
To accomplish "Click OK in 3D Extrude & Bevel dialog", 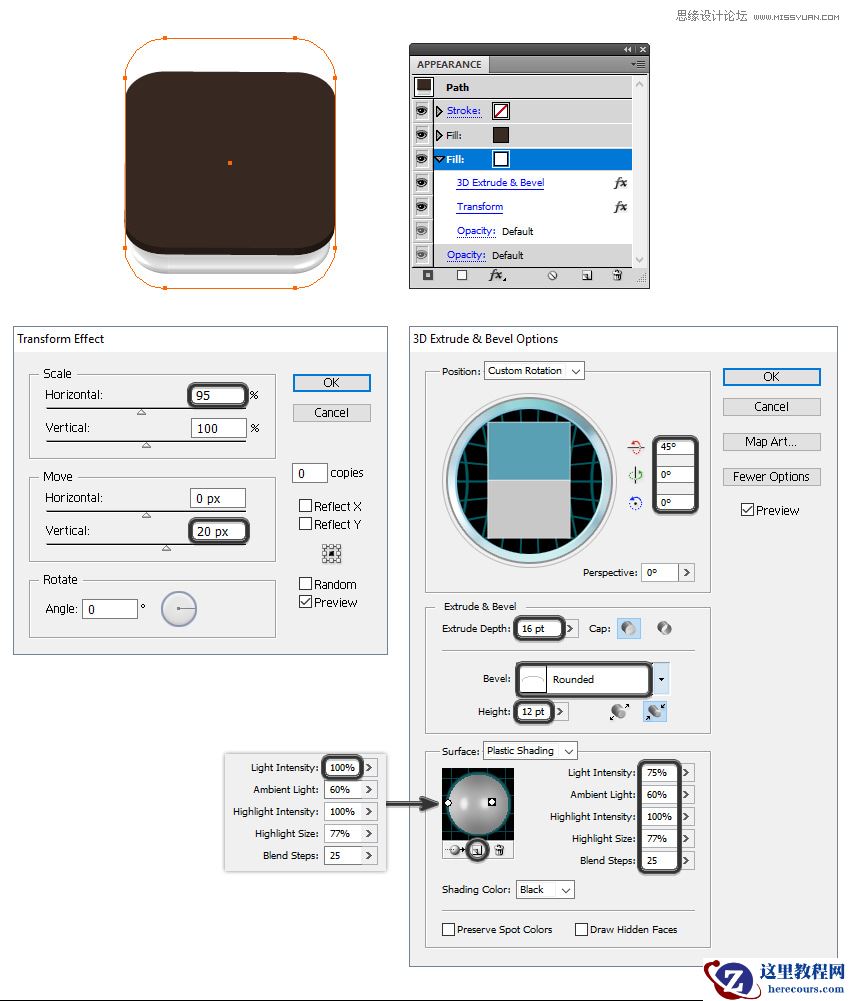I will click(771, 377).
